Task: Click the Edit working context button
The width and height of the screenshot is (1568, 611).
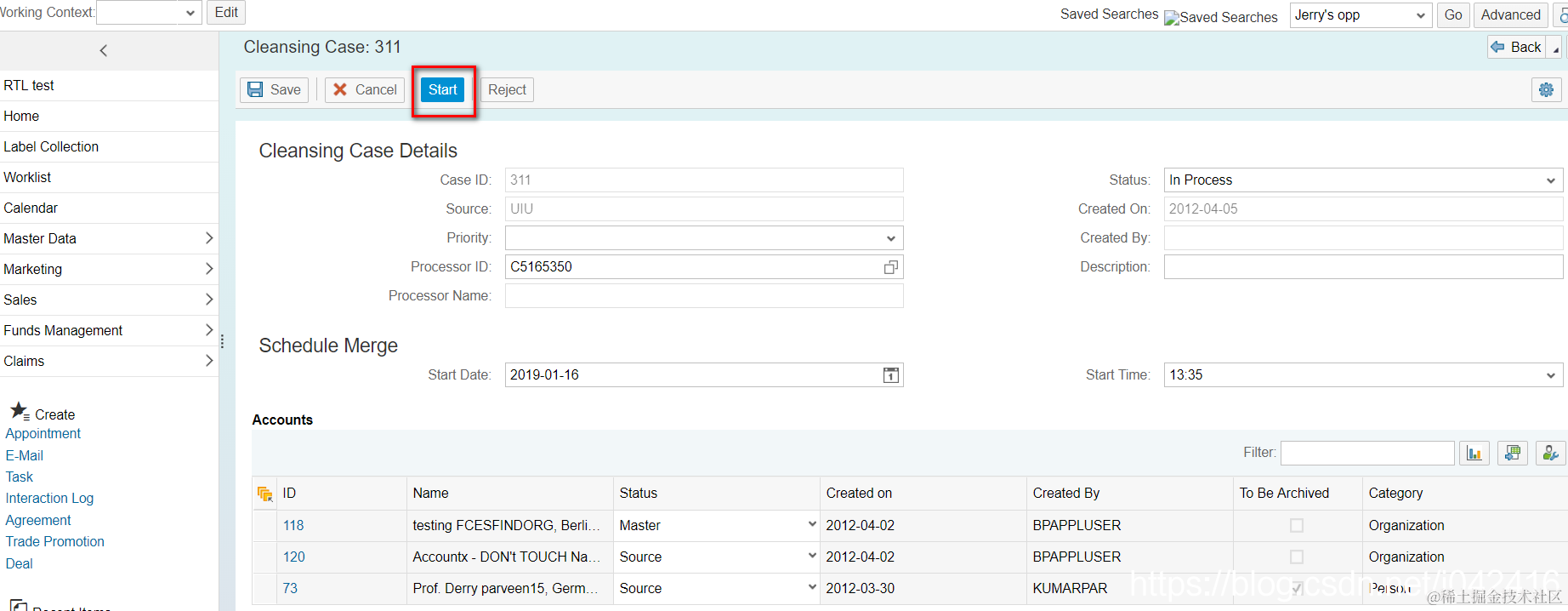Action: pyautogui.click(x=226, y=13)
